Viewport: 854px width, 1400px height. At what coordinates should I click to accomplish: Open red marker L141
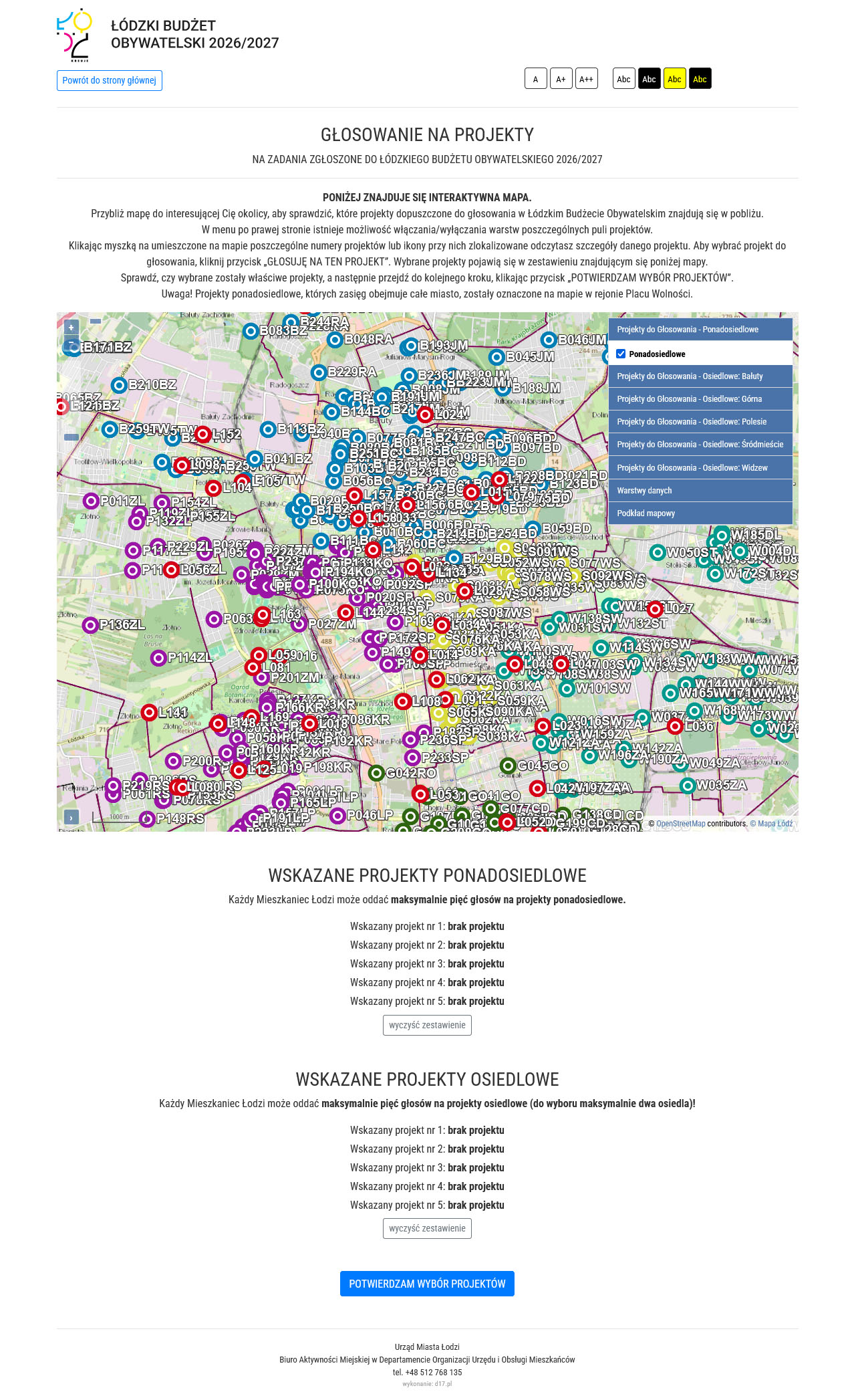pyautogui.click(x=149, y=713)
